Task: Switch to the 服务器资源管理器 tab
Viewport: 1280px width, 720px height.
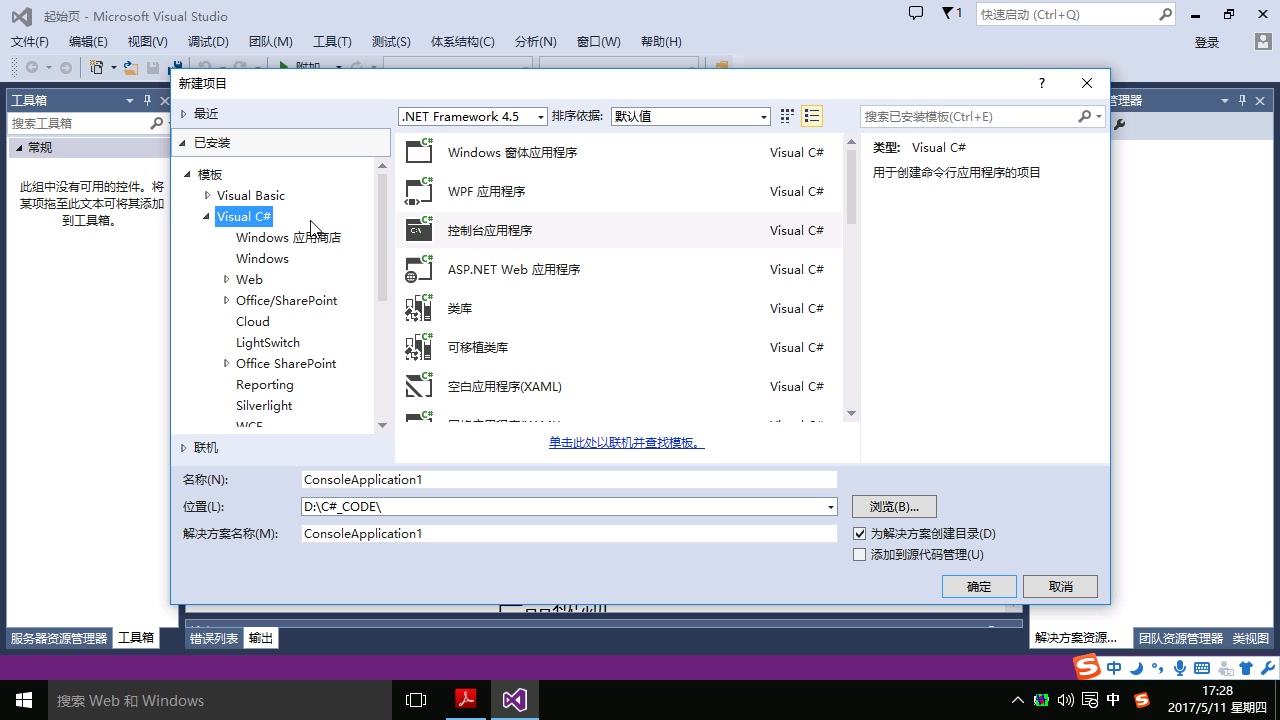Action: pos(59,638)
